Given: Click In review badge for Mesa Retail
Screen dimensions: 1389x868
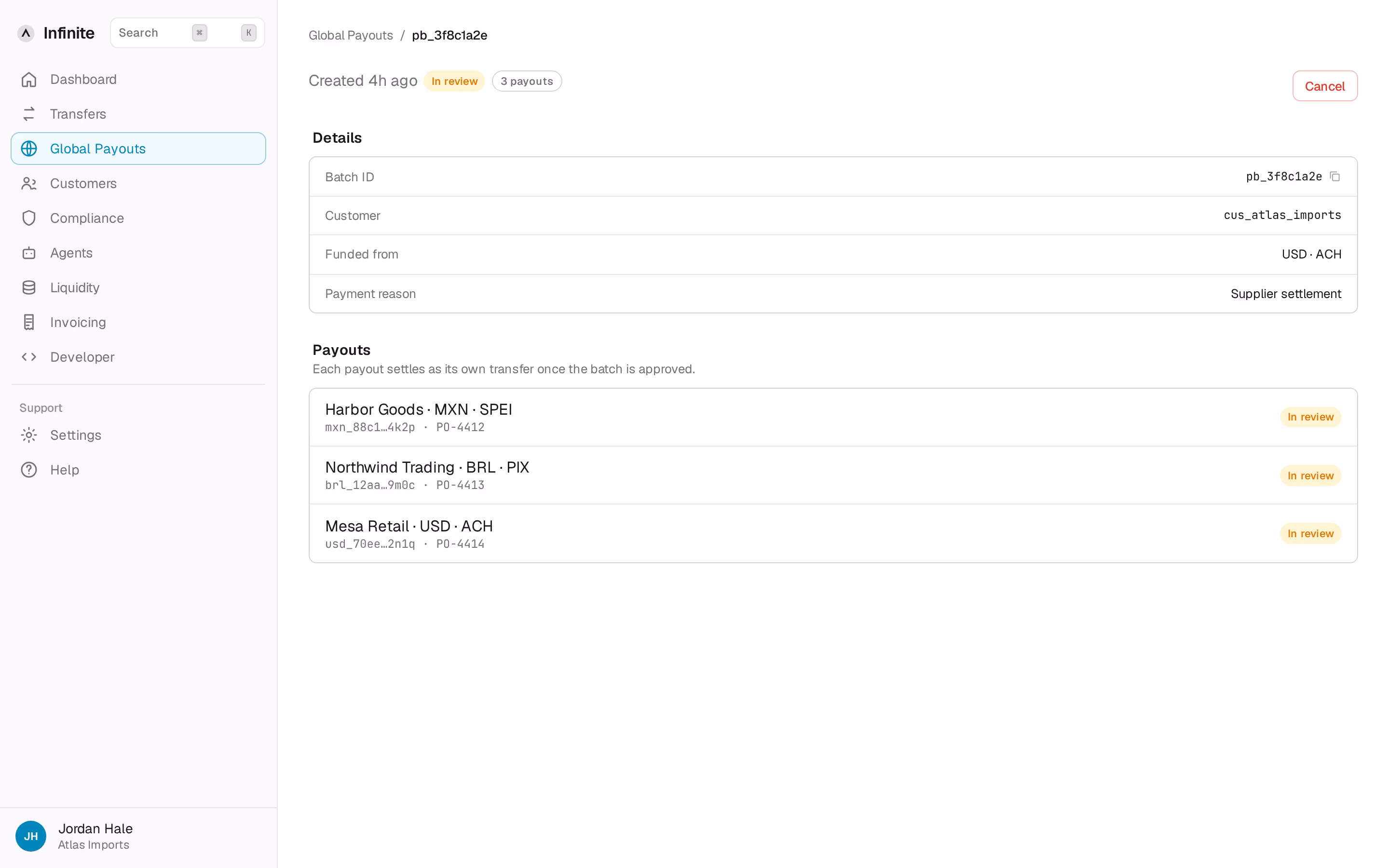Looking at the screenshot, I should tap(1310, 533).
